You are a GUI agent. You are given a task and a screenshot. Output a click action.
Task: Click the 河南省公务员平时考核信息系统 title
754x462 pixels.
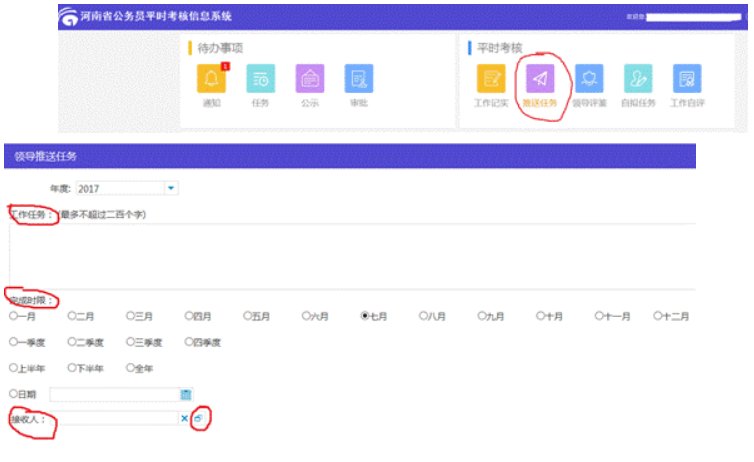(x=156, y=16)
